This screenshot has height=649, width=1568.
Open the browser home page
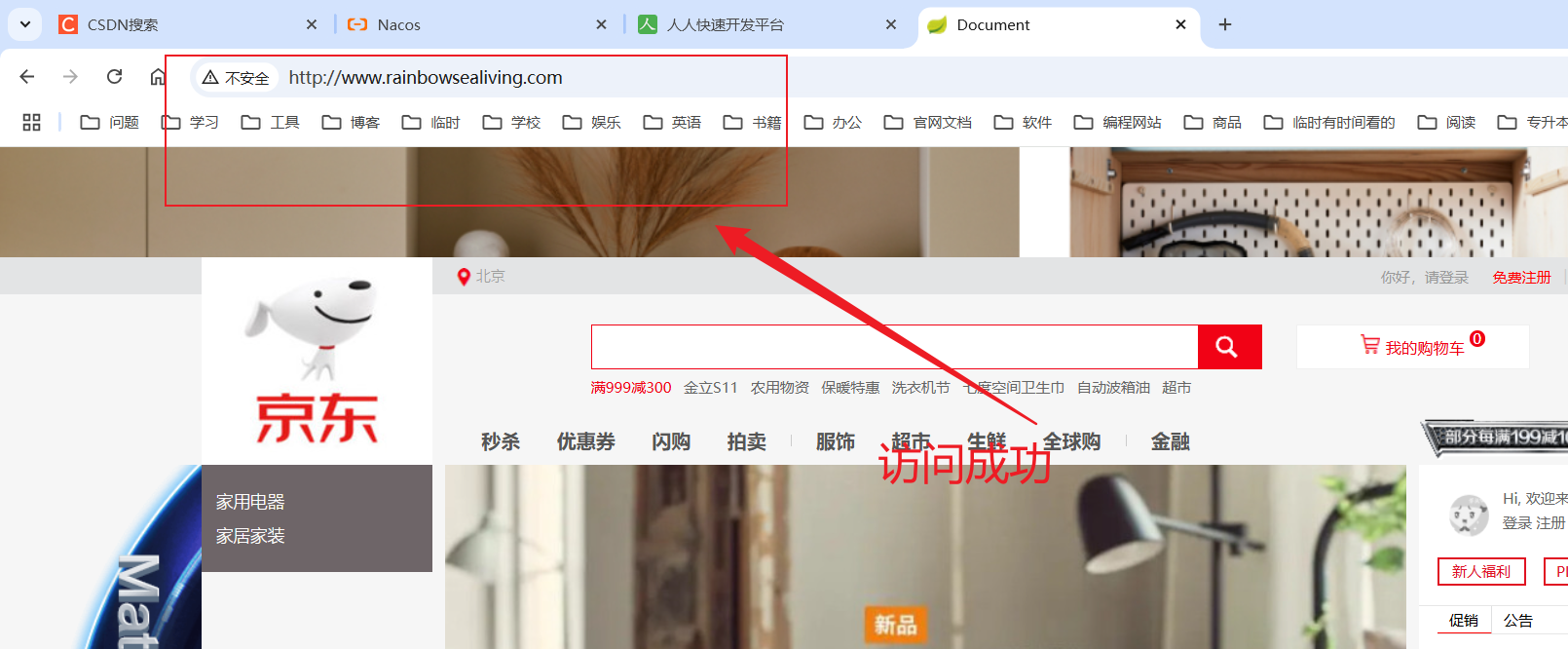coord(158,77)
